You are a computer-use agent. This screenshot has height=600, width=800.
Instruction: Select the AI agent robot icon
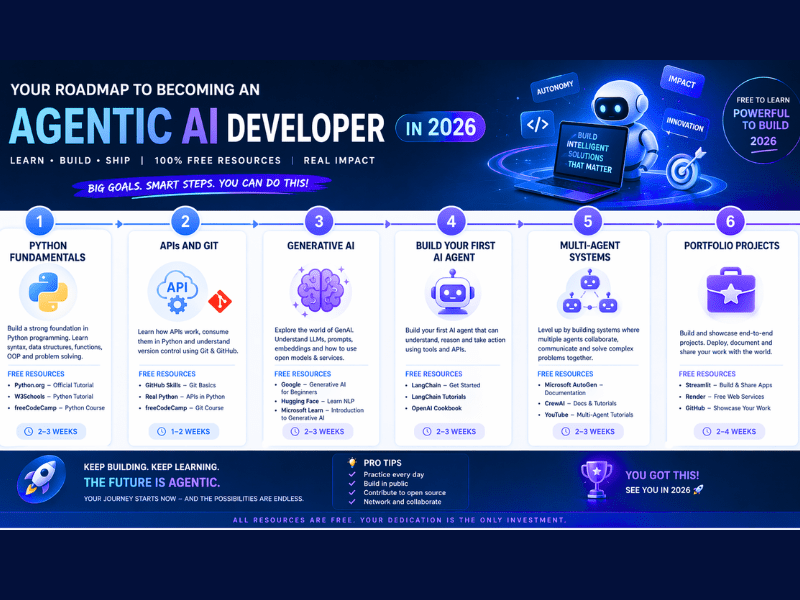click(451, 293)
